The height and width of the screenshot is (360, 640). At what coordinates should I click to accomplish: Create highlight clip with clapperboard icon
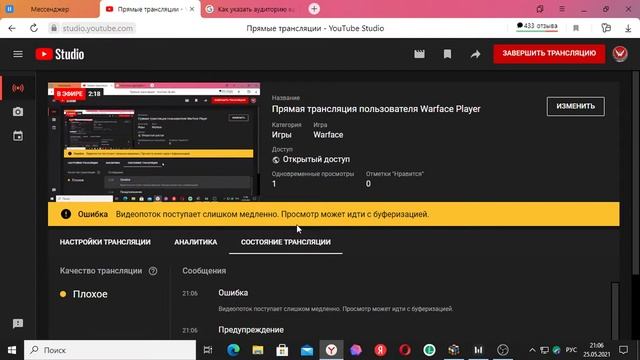click(x=419, y=54)
